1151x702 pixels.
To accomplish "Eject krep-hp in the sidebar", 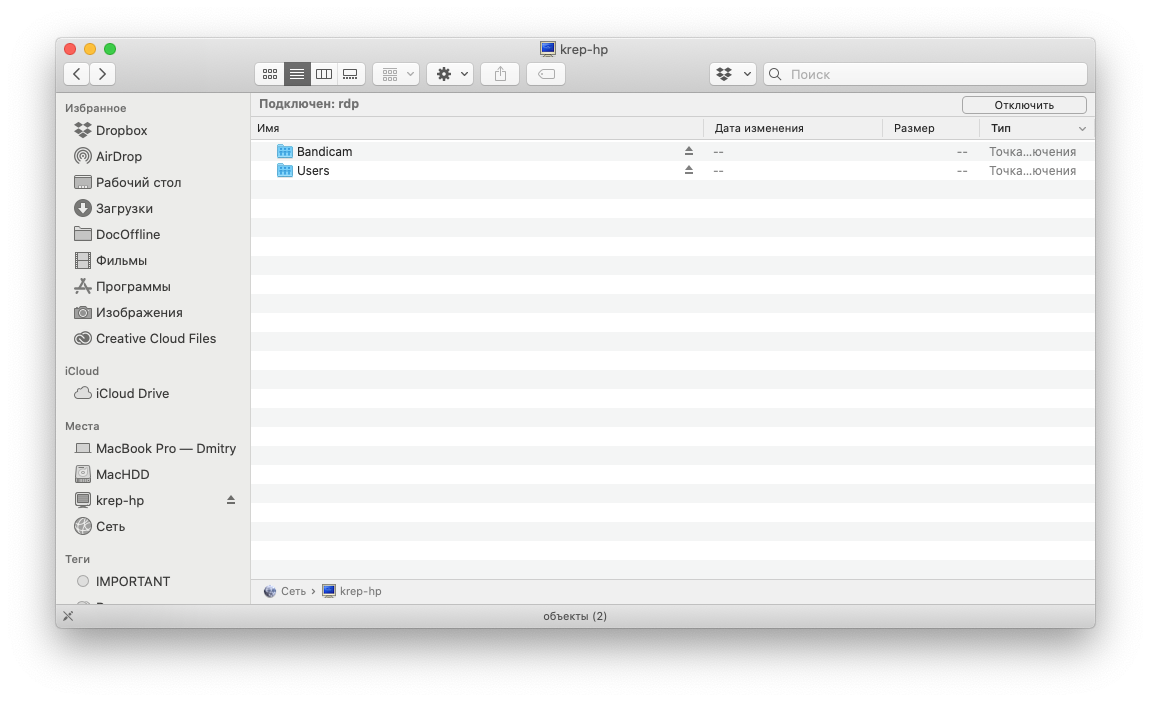I will pos(231,500).
